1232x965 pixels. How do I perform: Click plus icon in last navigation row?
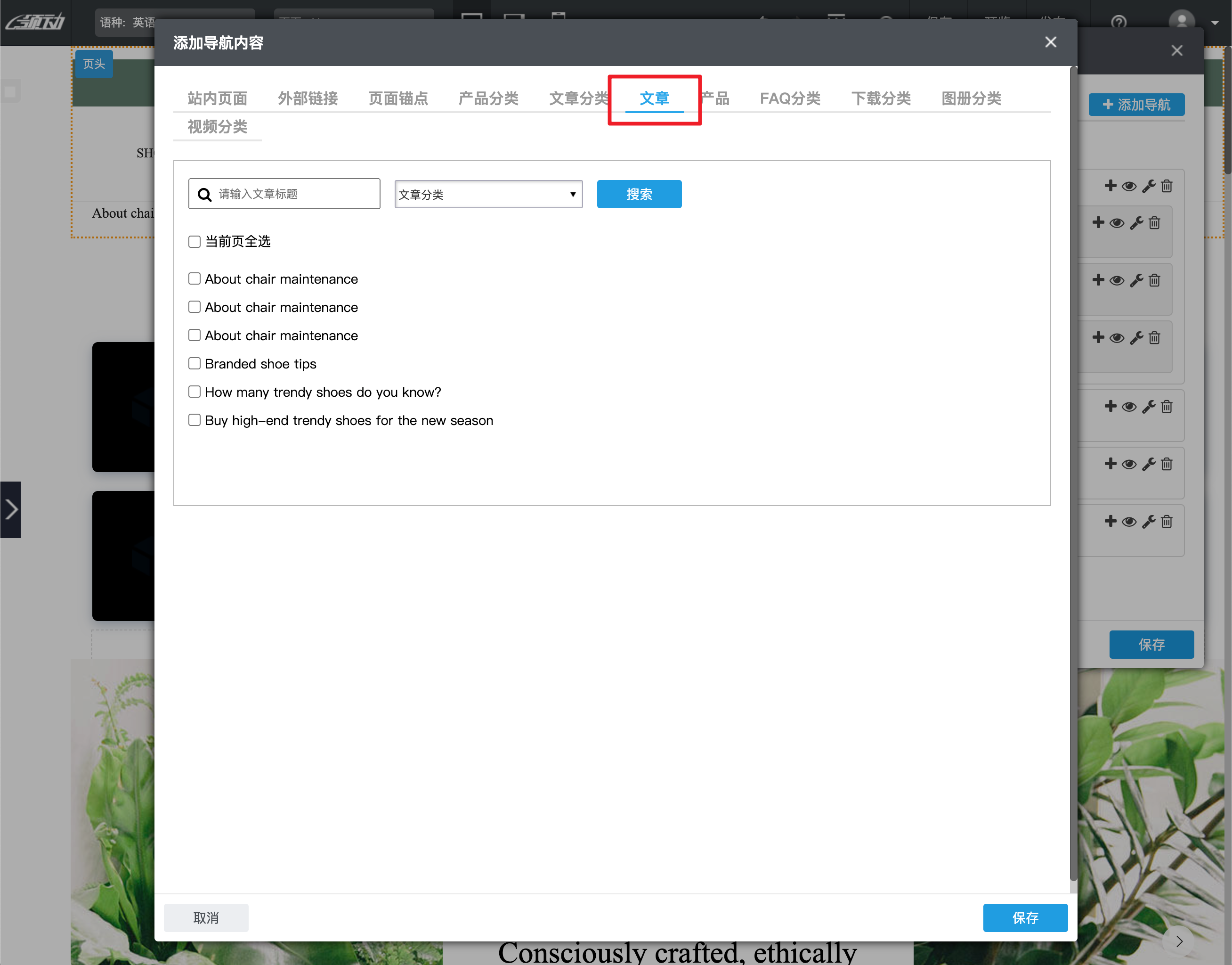1110,521
